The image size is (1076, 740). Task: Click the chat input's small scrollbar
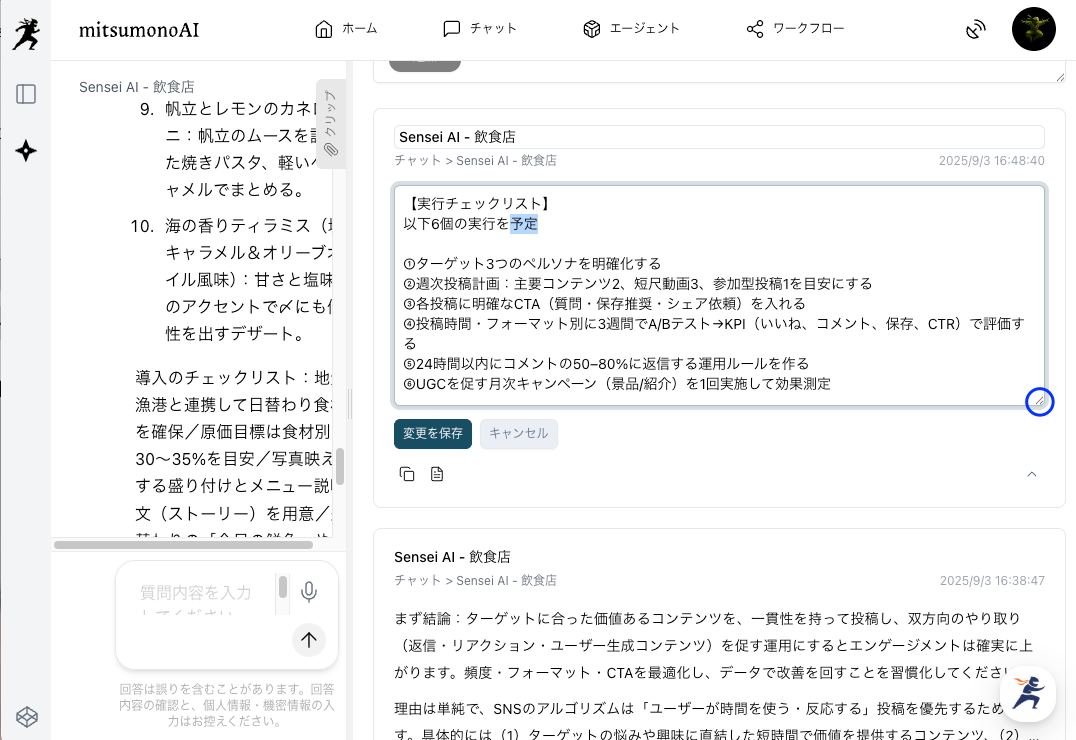coord(283,587)
